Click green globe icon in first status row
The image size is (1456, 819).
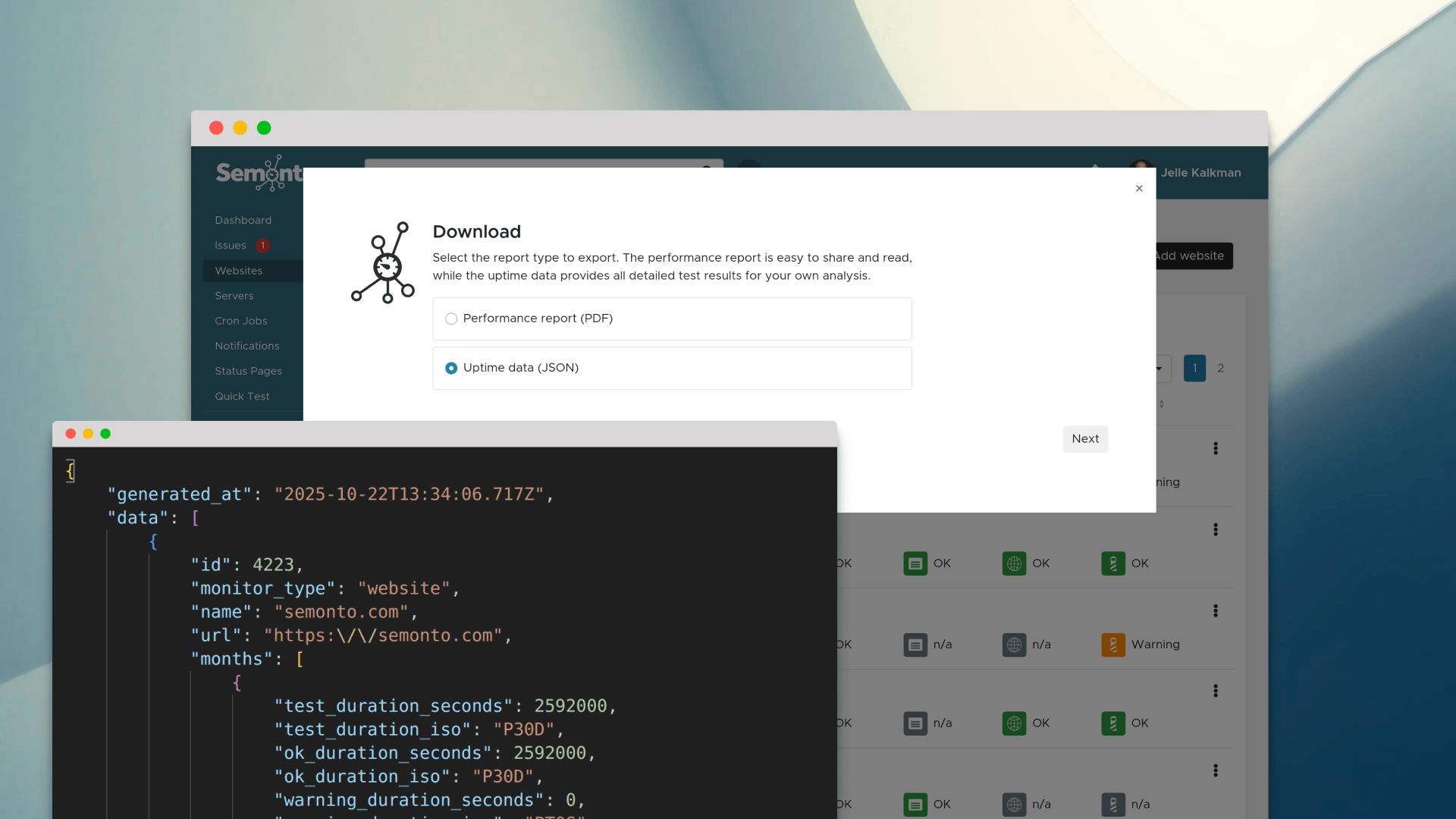[1014, 563]
